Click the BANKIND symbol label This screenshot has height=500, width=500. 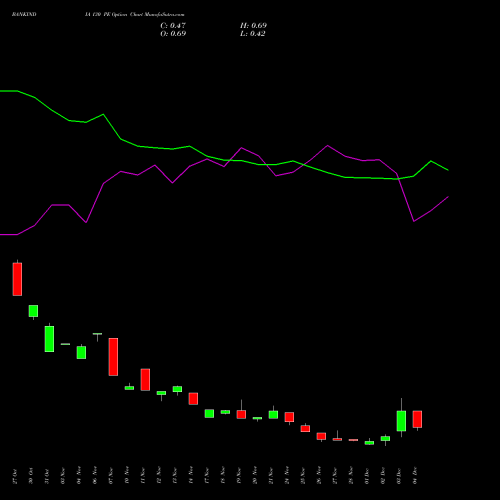[24, 15]
